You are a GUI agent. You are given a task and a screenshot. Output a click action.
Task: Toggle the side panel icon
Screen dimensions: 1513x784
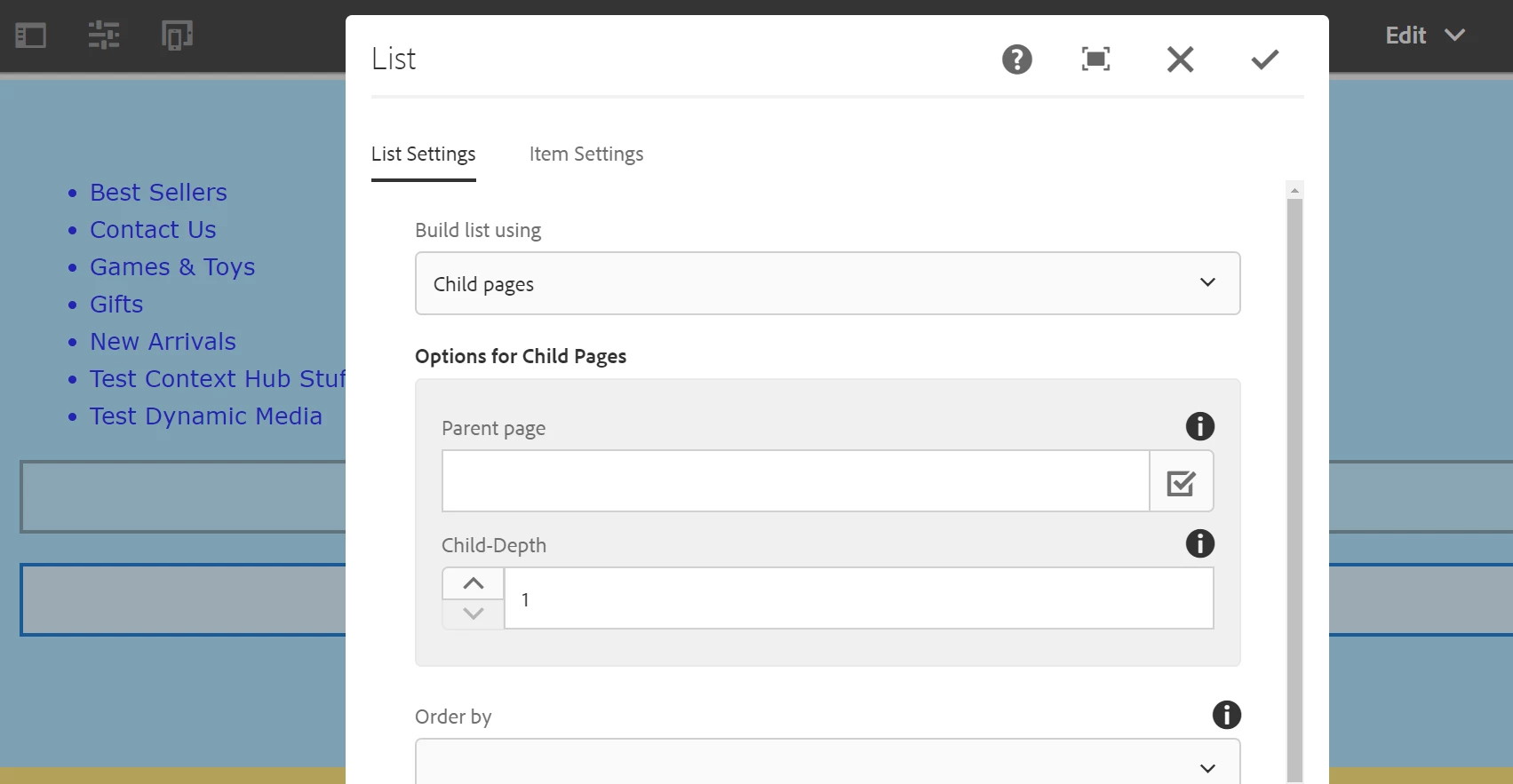31,36
